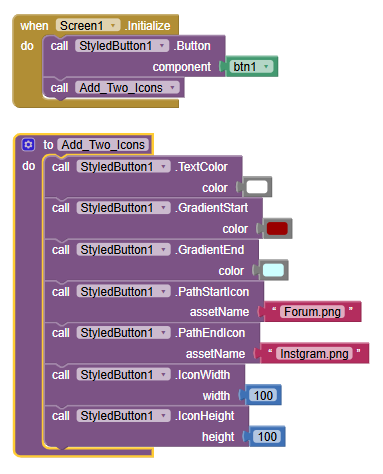Viewport: 383px width, 474px height.
Task: Select the when Screen1.Initialize event block
Action: click(95, 25)
